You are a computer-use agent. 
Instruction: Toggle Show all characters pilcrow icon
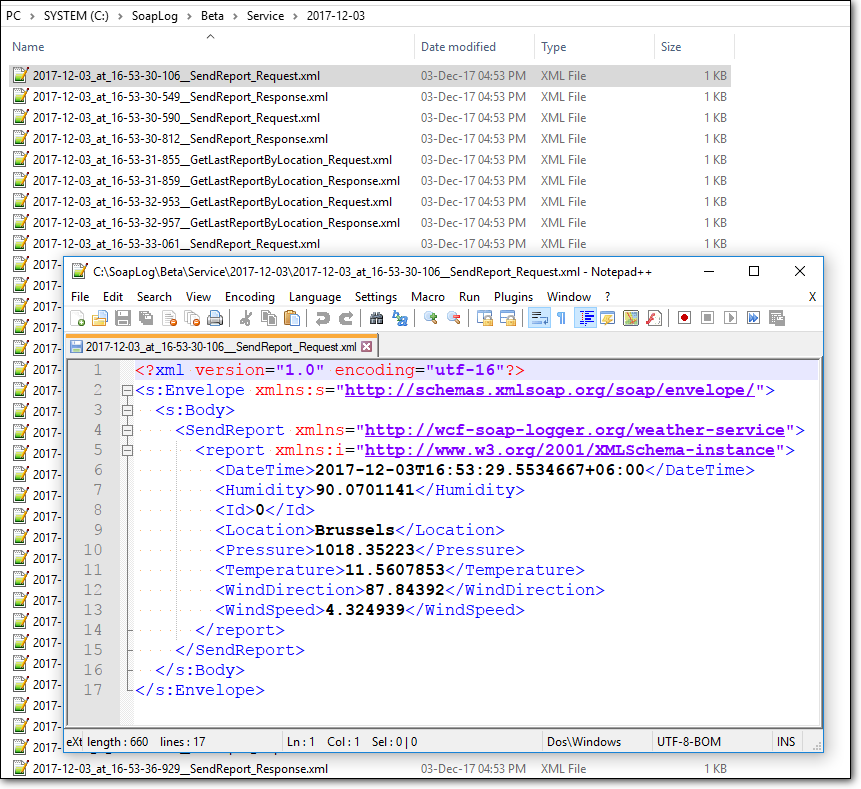tap(561, 319)
